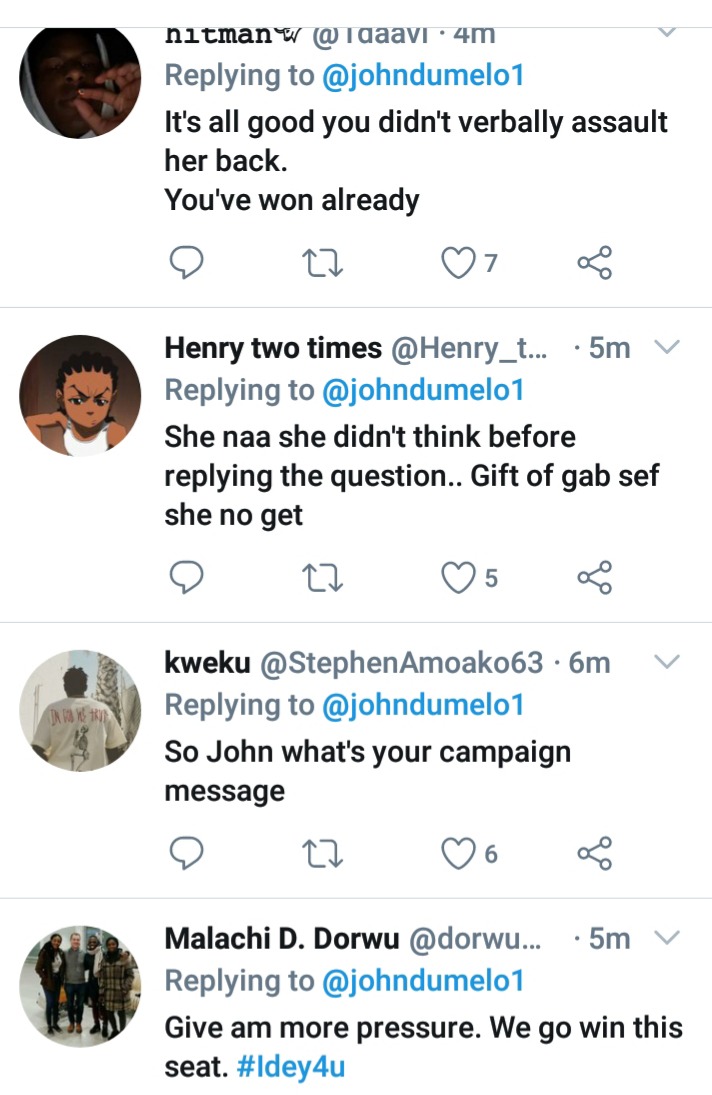Viewport: 712px width, 1095px height.
Task: Open dropdown arrow on Malachi D. Dorwu's tweet
Action: click(x=666, y=938)
